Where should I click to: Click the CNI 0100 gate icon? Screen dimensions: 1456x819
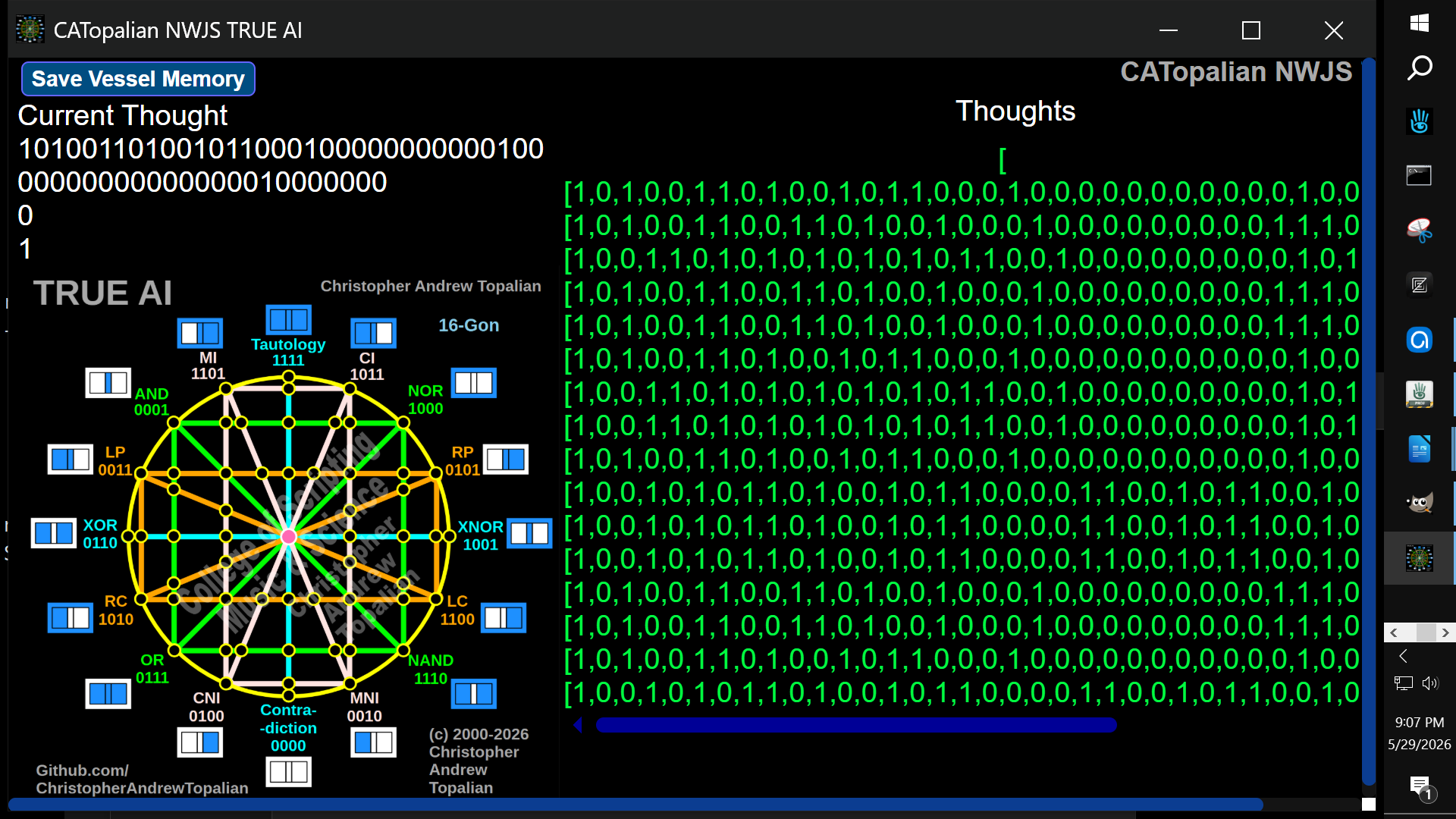pos(200,742)
